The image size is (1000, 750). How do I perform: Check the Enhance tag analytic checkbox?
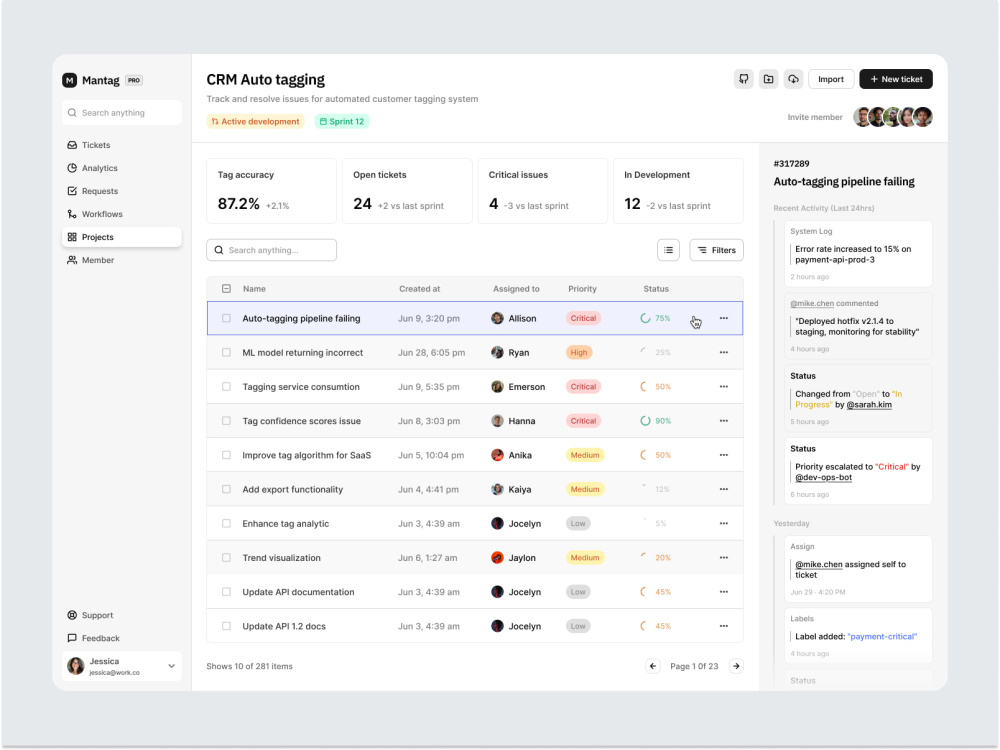226,524
